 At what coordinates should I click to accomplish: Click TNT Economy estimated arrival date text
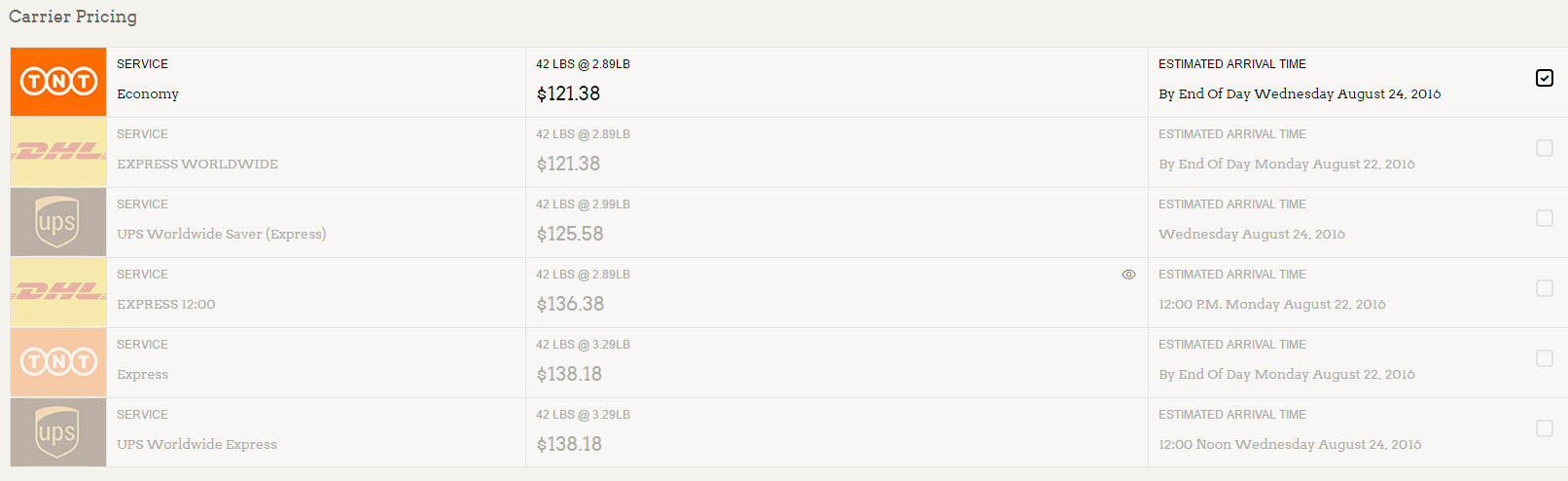[1300, 94]
